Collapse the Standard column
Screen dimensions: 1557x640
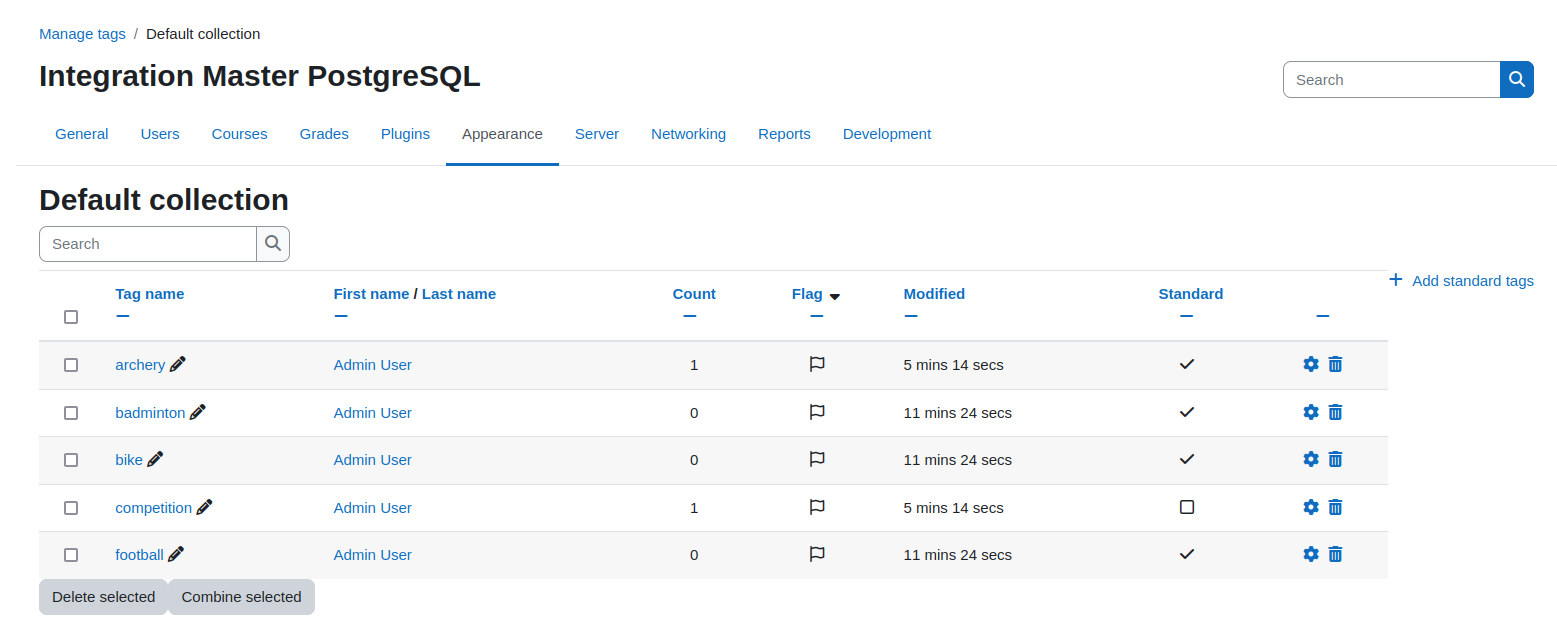pos(1187,316)
